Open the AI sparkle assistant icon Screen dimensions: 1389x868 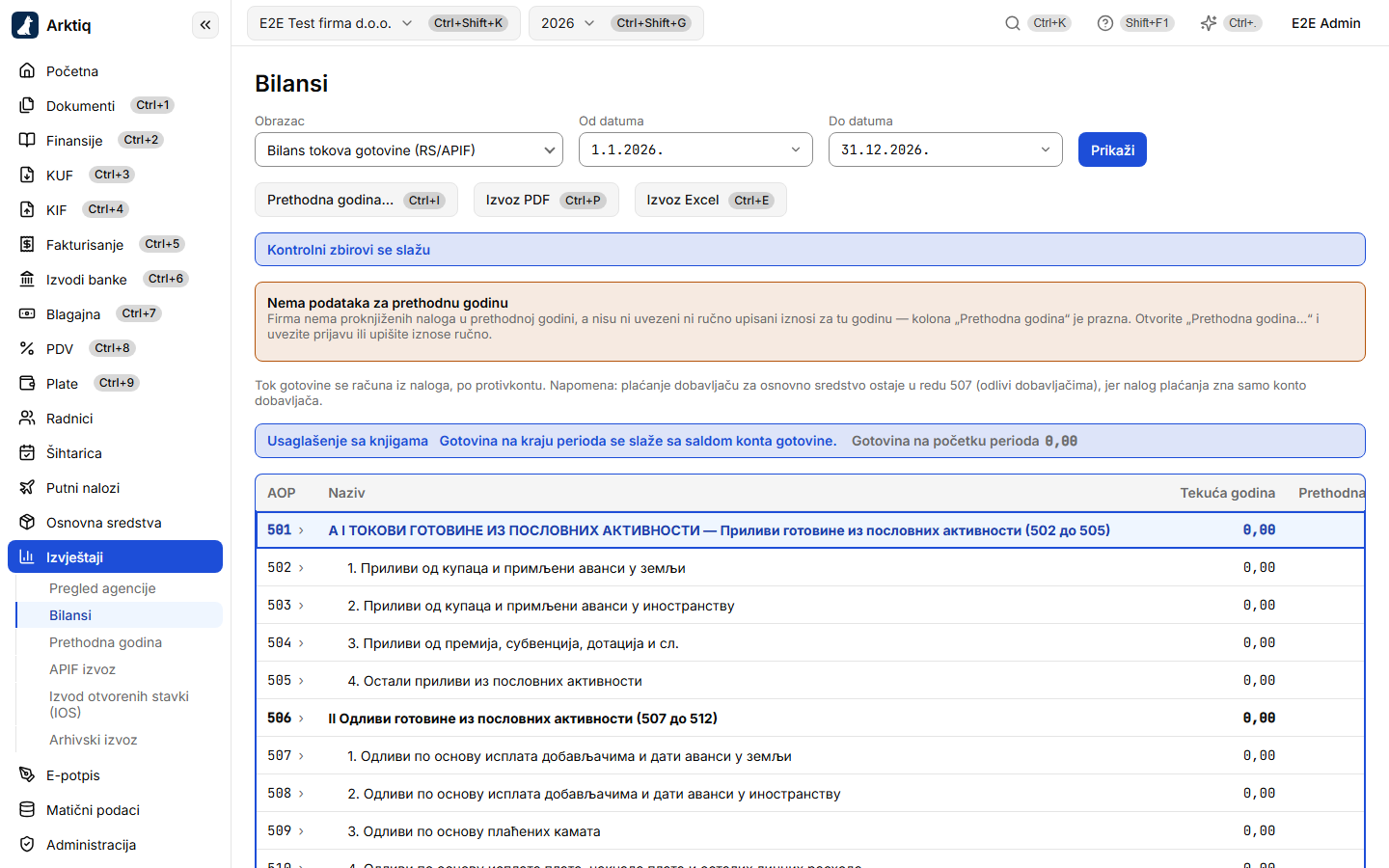pyautogui.click(x=1209, y=23)
